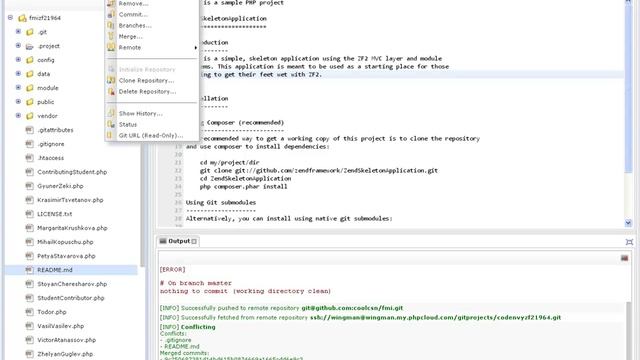Click the README.md file icon
This screenshot has width=640, height=360.
coord(29,270)
